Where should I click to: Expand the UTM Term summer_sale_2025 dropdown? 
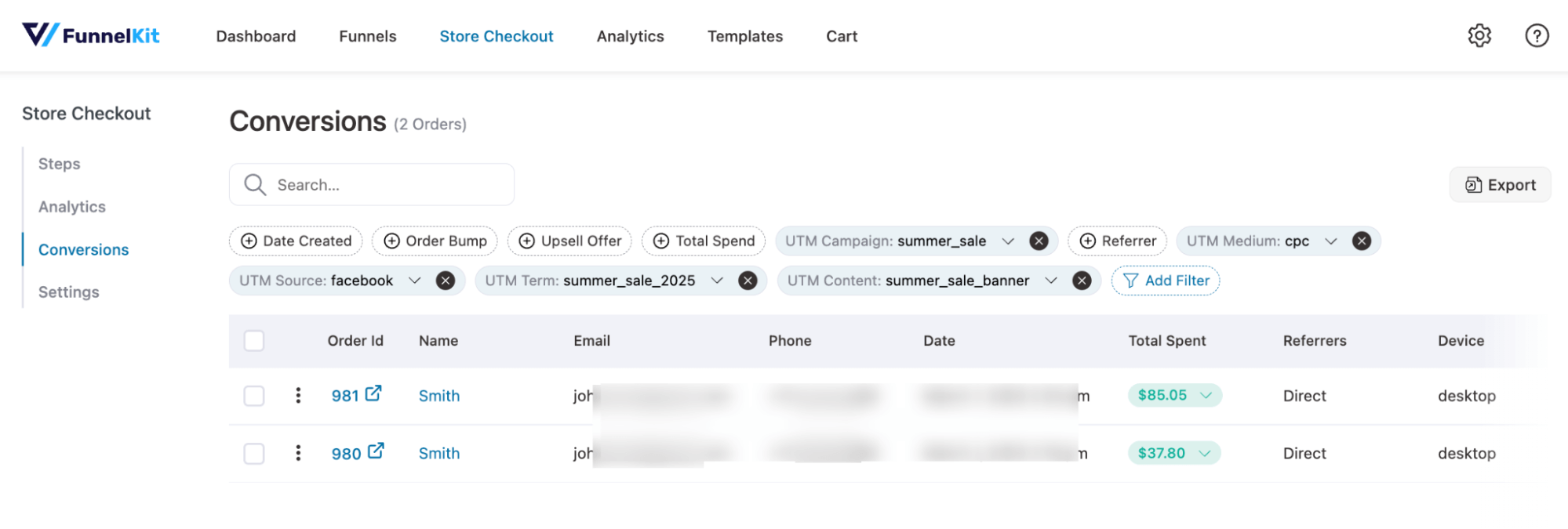(717, 281)
